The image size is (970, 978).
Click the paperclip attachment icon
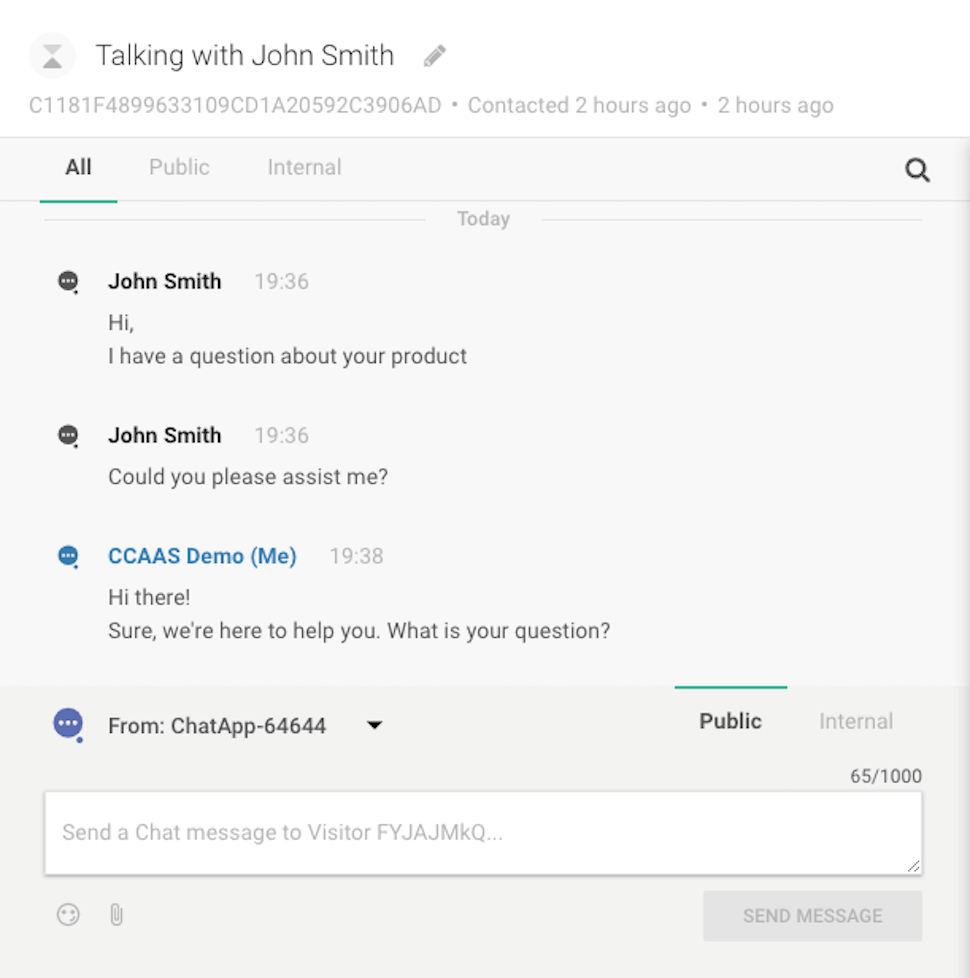pyautogui.click(x=116, y=915)
